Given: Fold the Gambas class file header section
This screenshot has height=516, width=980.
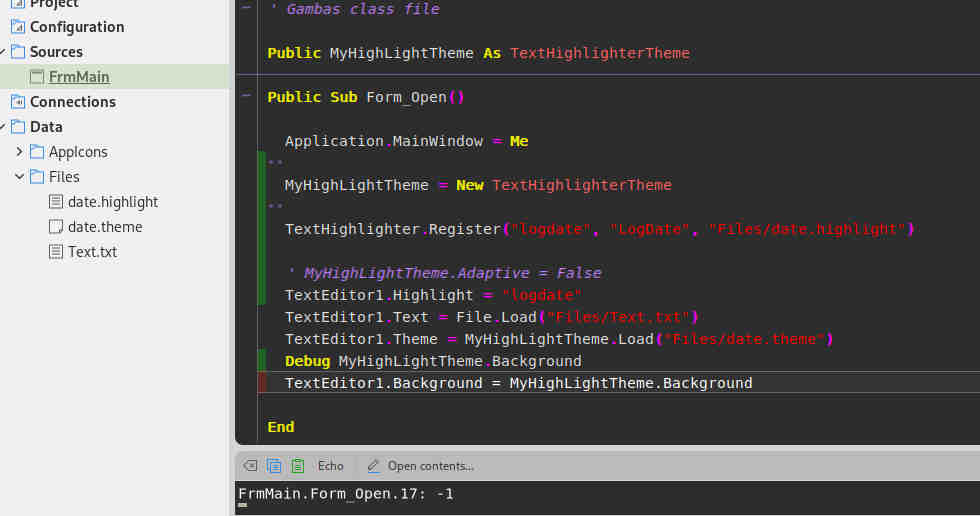Looking at the screenshot, I should (x=247, y=9).
